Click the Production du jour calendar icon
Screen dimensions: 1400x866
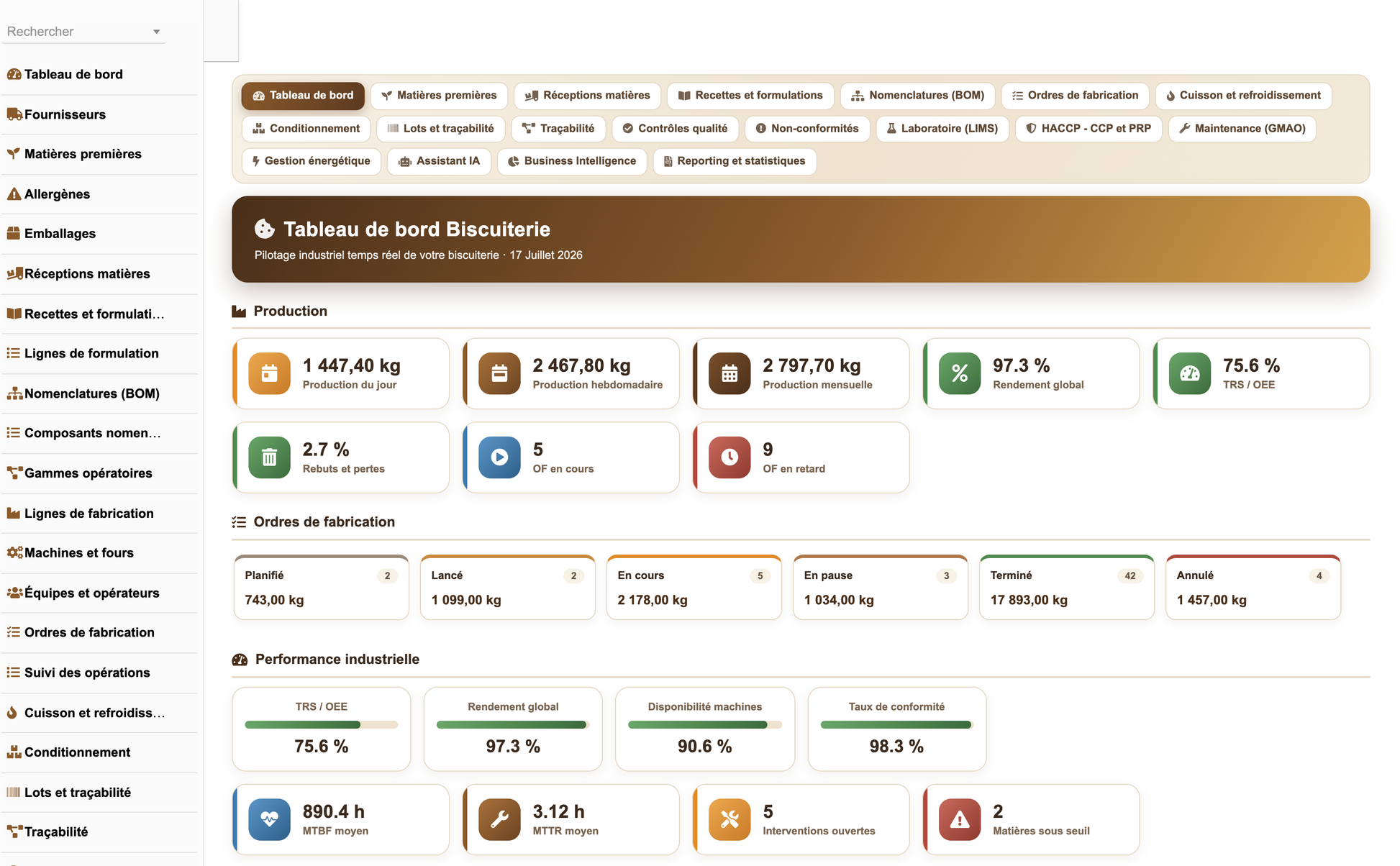coord(269,373)
